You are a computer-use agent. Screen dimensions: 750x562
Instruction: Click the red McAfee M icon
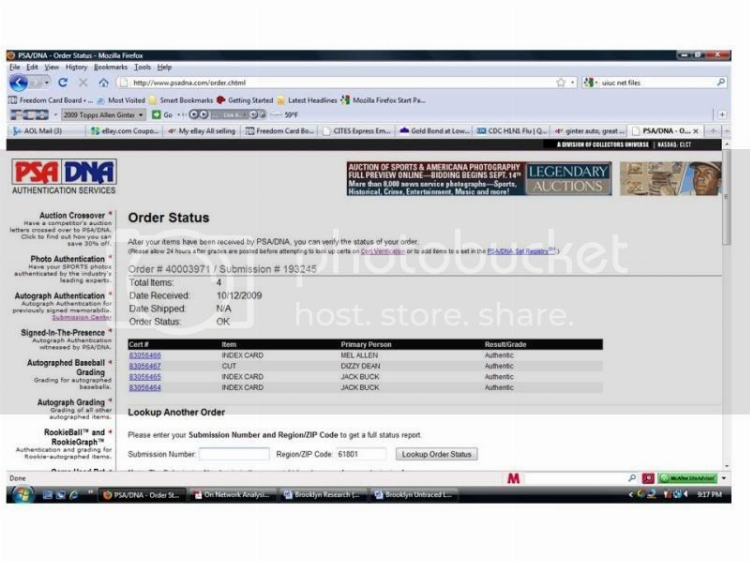click(513, 478)
